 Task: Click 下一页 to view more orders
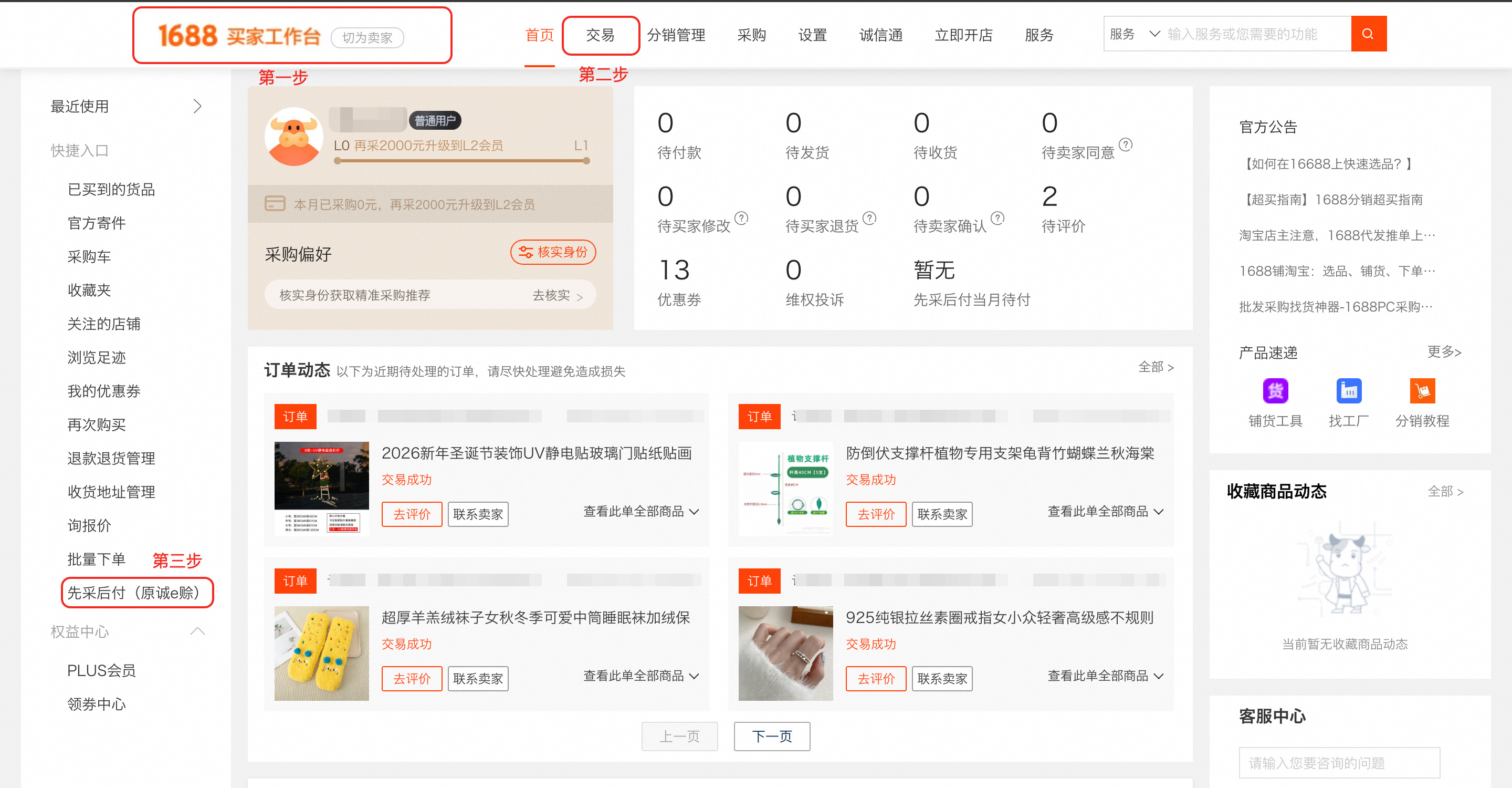(x=771, y=736)
